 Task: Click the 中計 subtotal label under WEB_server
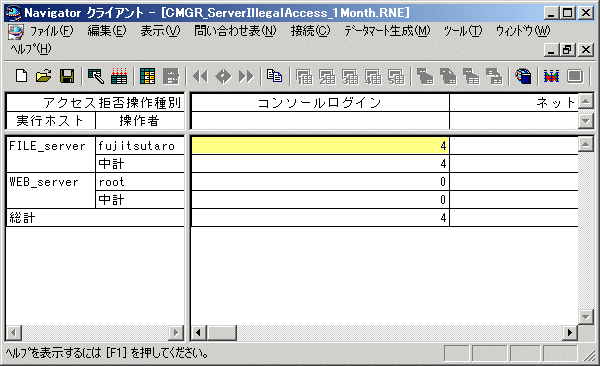140,199
